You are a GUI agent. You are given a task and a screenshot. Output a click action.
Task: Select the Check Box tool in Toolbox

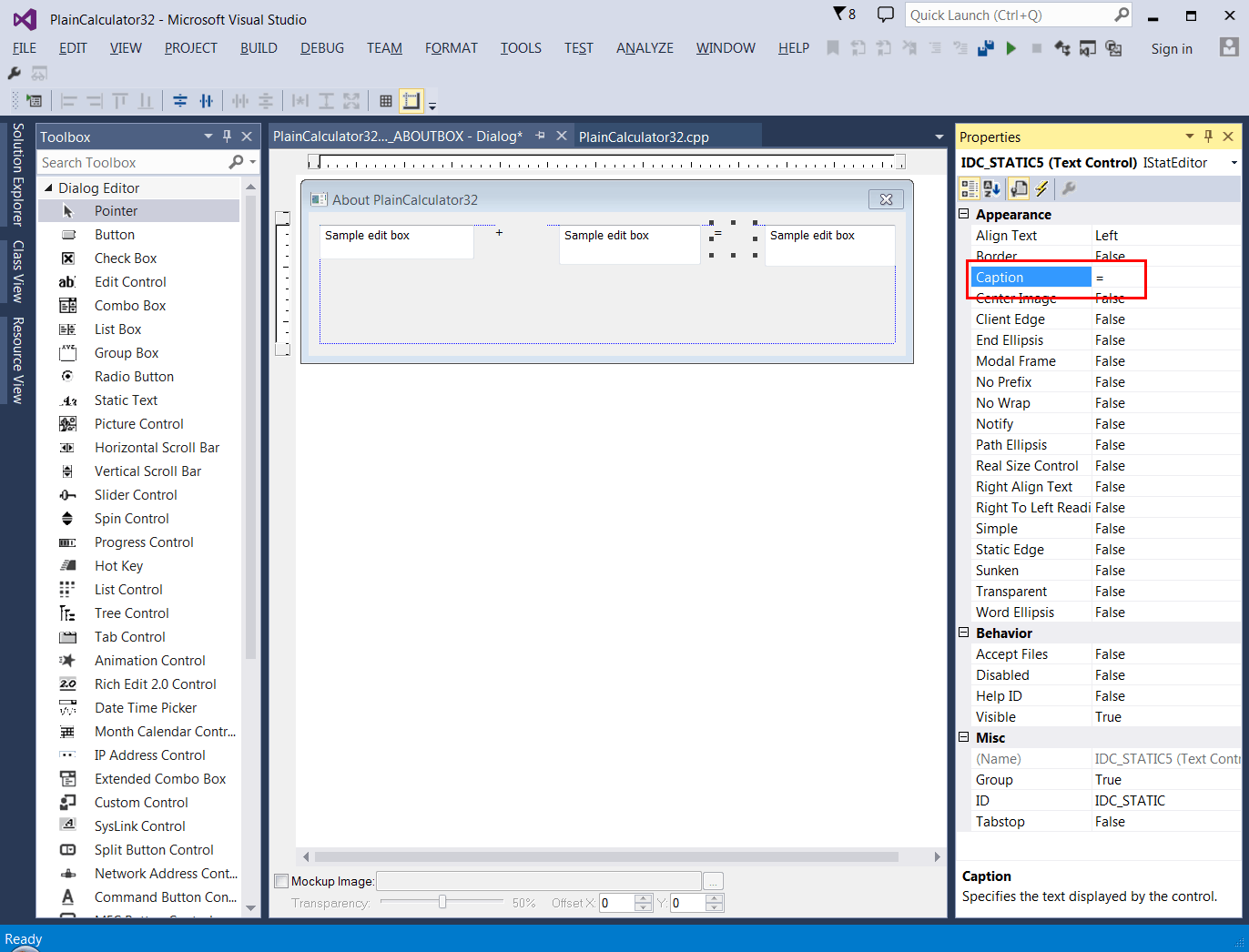pos(138,258)
